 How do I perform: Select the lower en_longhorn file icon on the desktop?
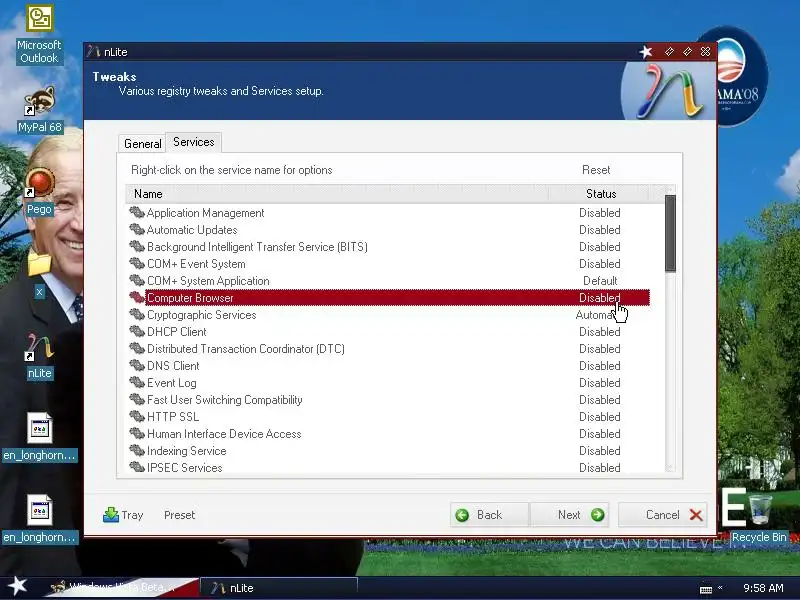coord(40,510)
